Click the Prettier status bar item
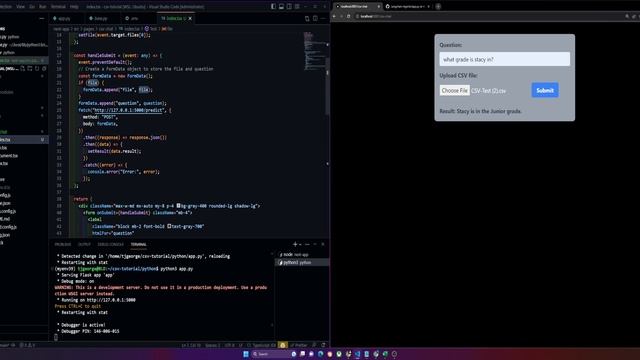This screenshot has width=640, height=360. tap(299, 345)
